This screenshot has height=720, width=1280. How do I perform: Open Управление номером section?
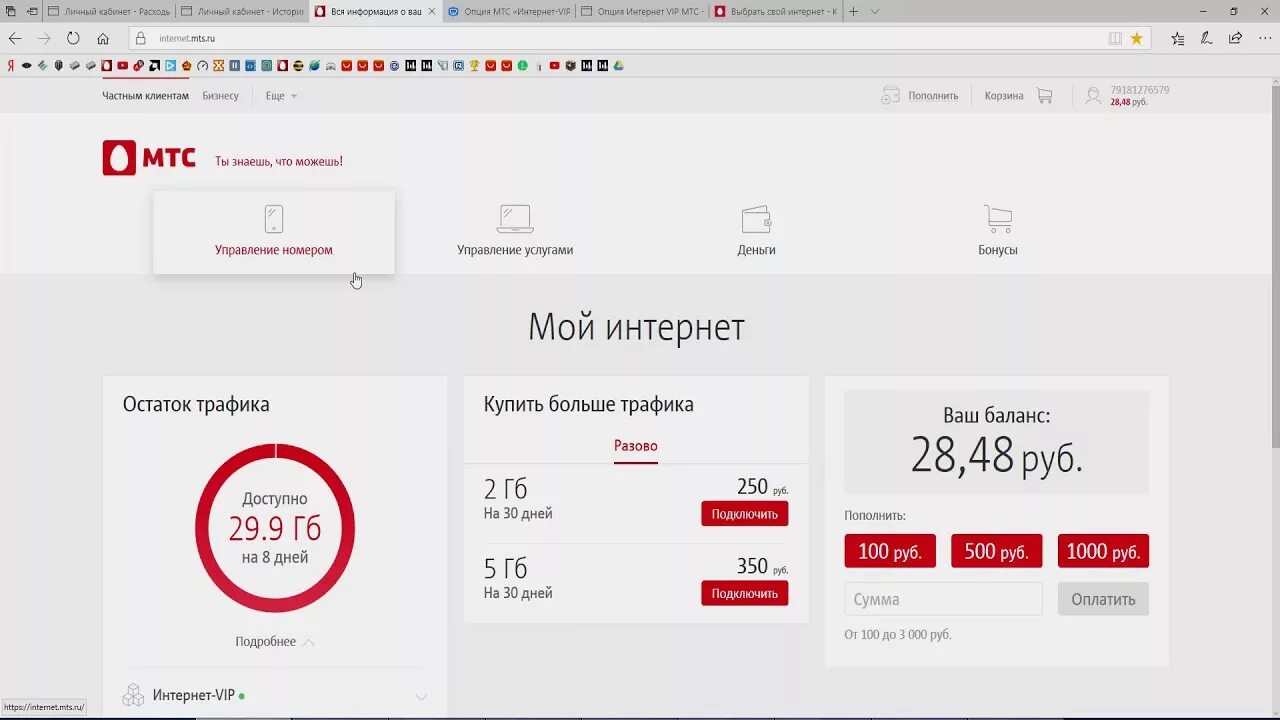pyautogui.click(x=274, y=232)
